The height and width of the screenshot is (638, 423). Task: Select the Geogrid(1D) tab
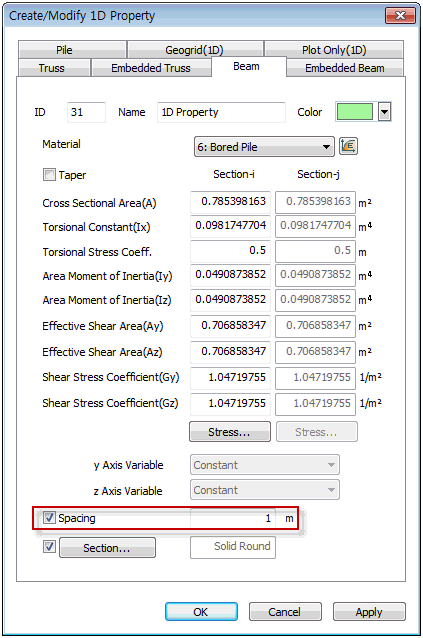(x=195, y=50)
